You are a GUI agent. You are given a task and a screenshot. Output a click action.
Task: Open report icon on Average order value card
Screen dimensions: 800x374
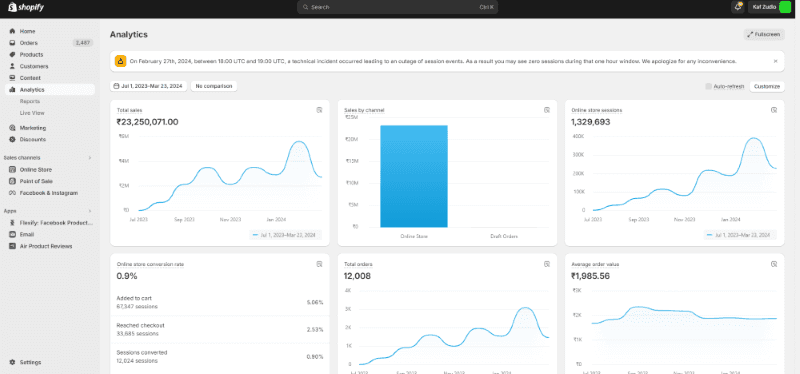(774, 264)
